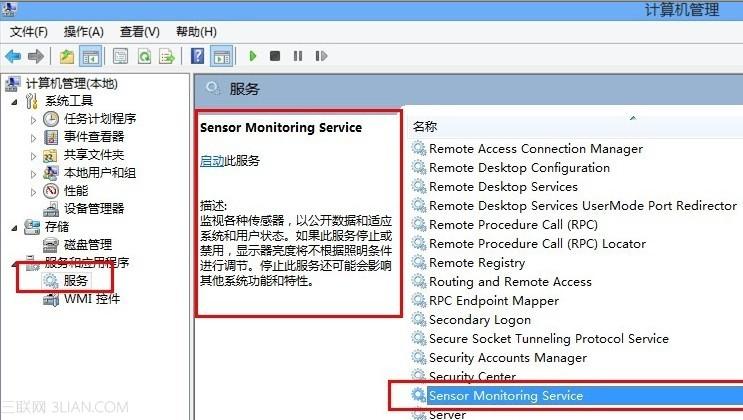Collapse the 存储 tree node
This screenshot has height=420, width=743.
14,228
